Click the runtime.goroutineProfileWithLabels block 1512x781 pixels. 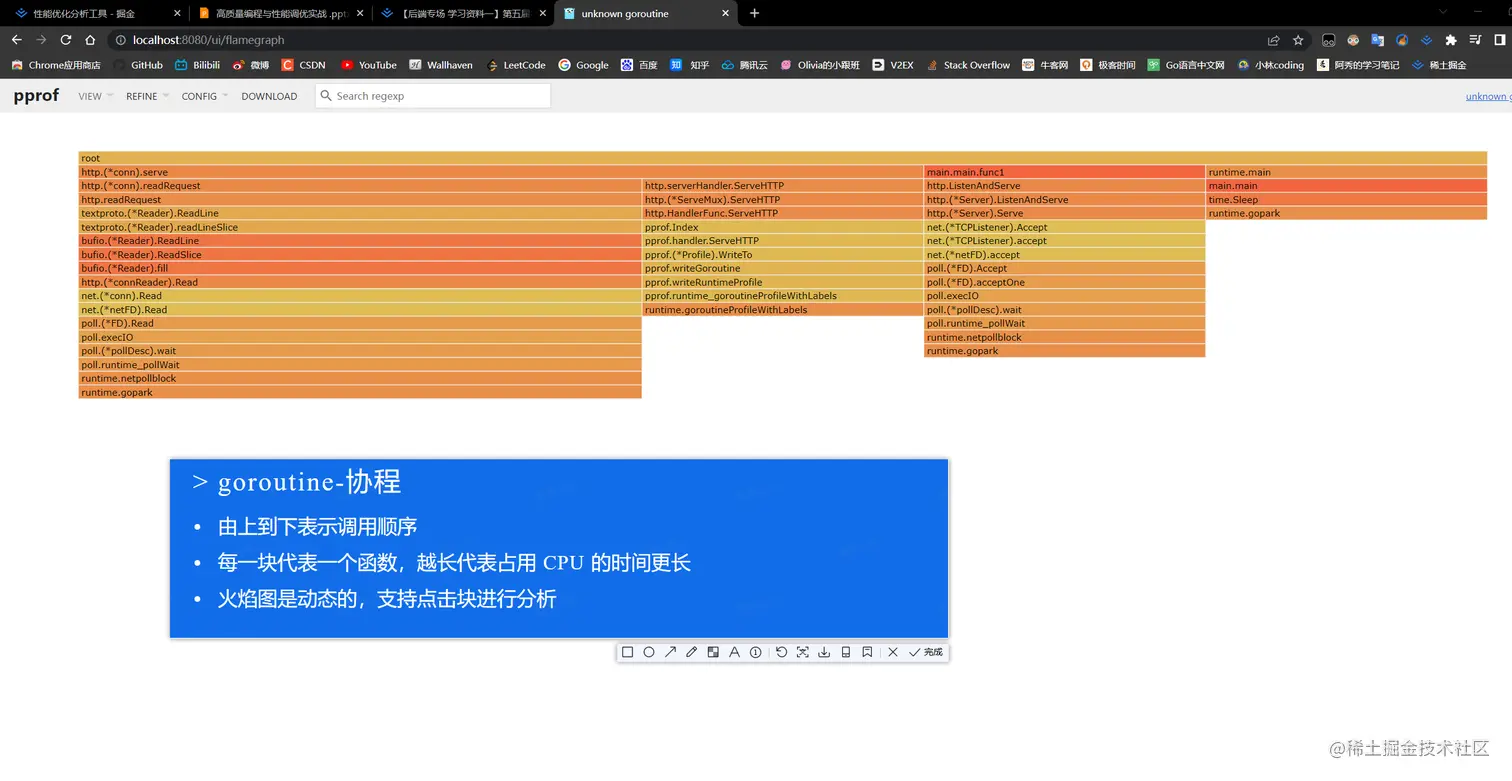point(783,310)
